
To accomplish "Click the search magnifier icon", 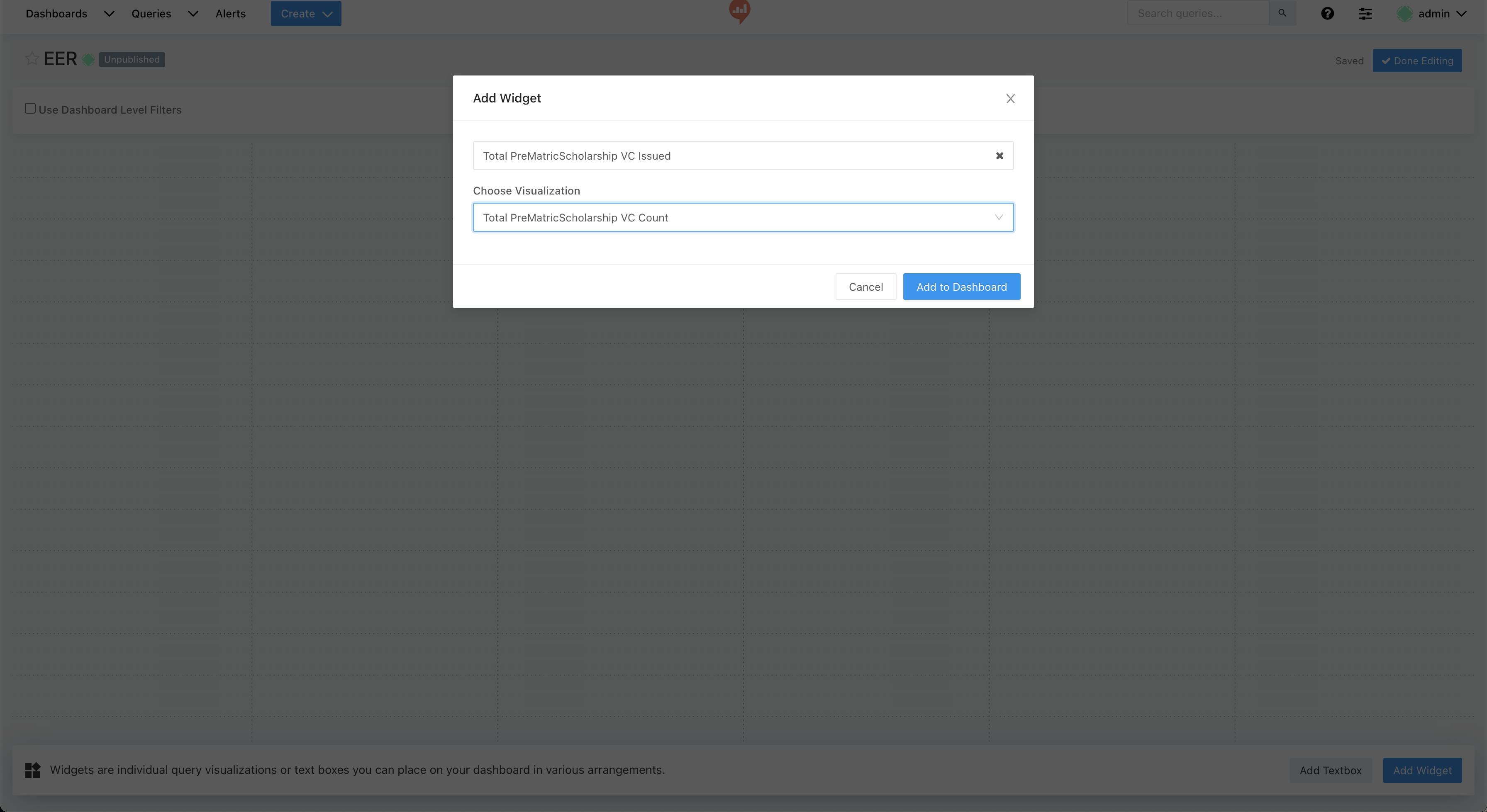I will (x=1282, y=13).
